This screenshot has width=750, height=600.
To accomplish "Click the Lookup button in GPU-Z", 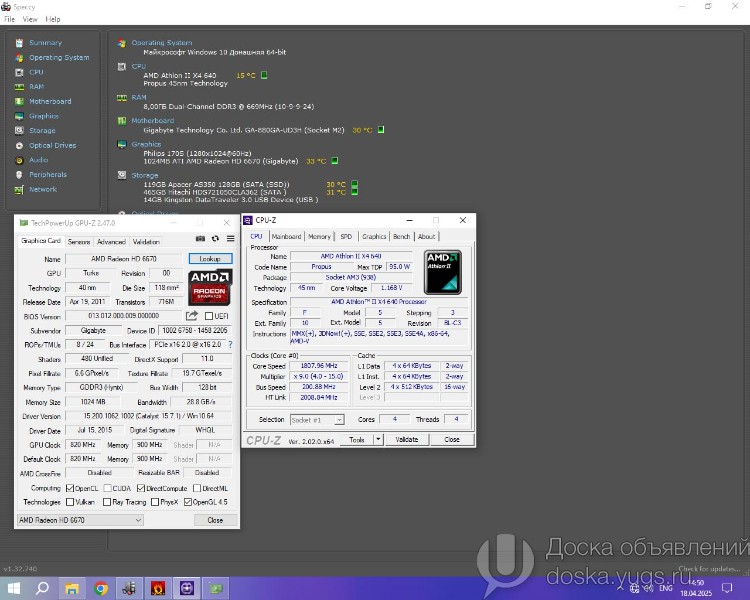I will (x=210, y=259).
